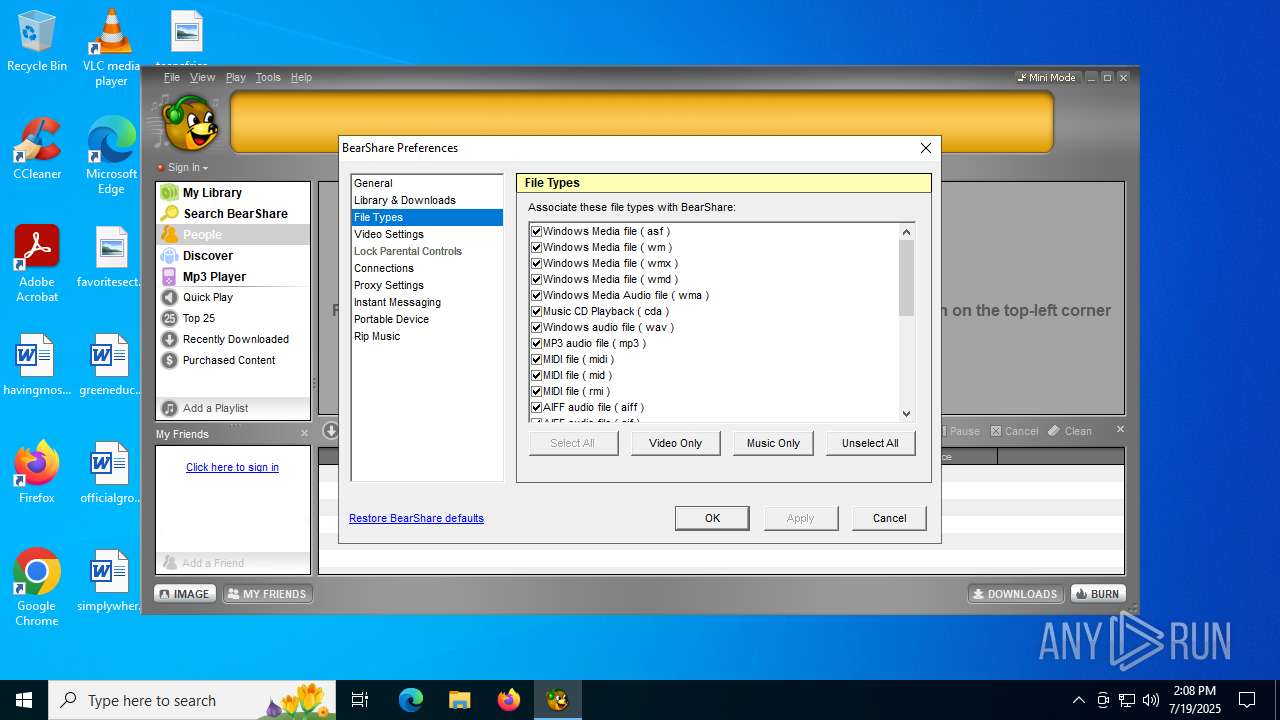Viewport: 1280px width, 720px height.
Task: Open the greeneduc Word document
Action: tap(111, 365)
